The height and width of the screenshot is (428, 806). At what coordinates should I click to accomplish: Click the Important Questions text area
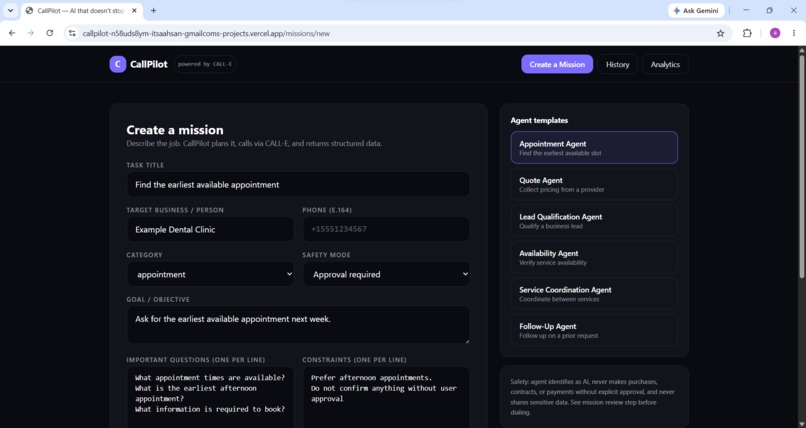click(x=210, y=397)
